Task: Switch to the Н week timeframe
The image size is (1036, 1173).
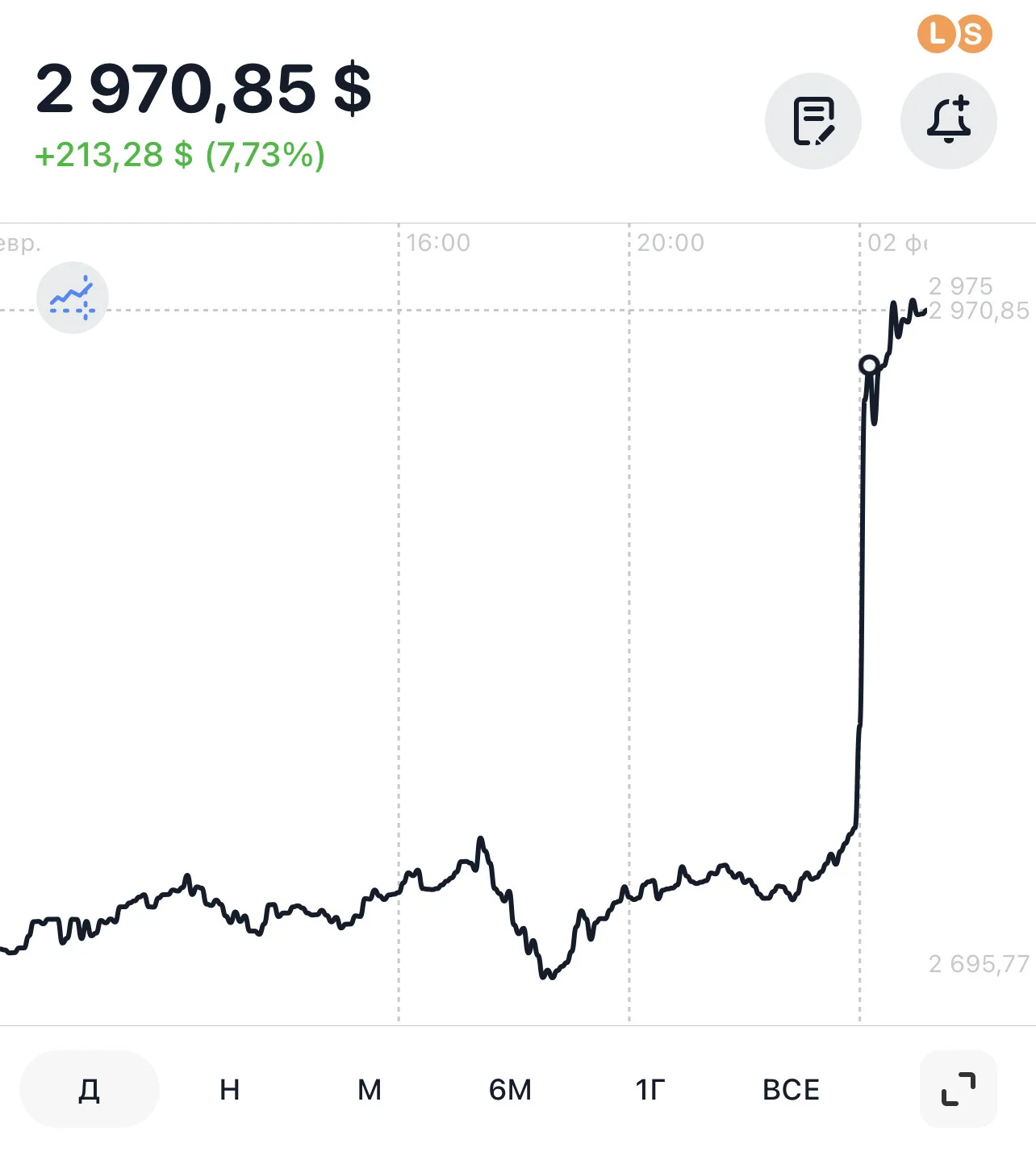Action: point(230,1089)
